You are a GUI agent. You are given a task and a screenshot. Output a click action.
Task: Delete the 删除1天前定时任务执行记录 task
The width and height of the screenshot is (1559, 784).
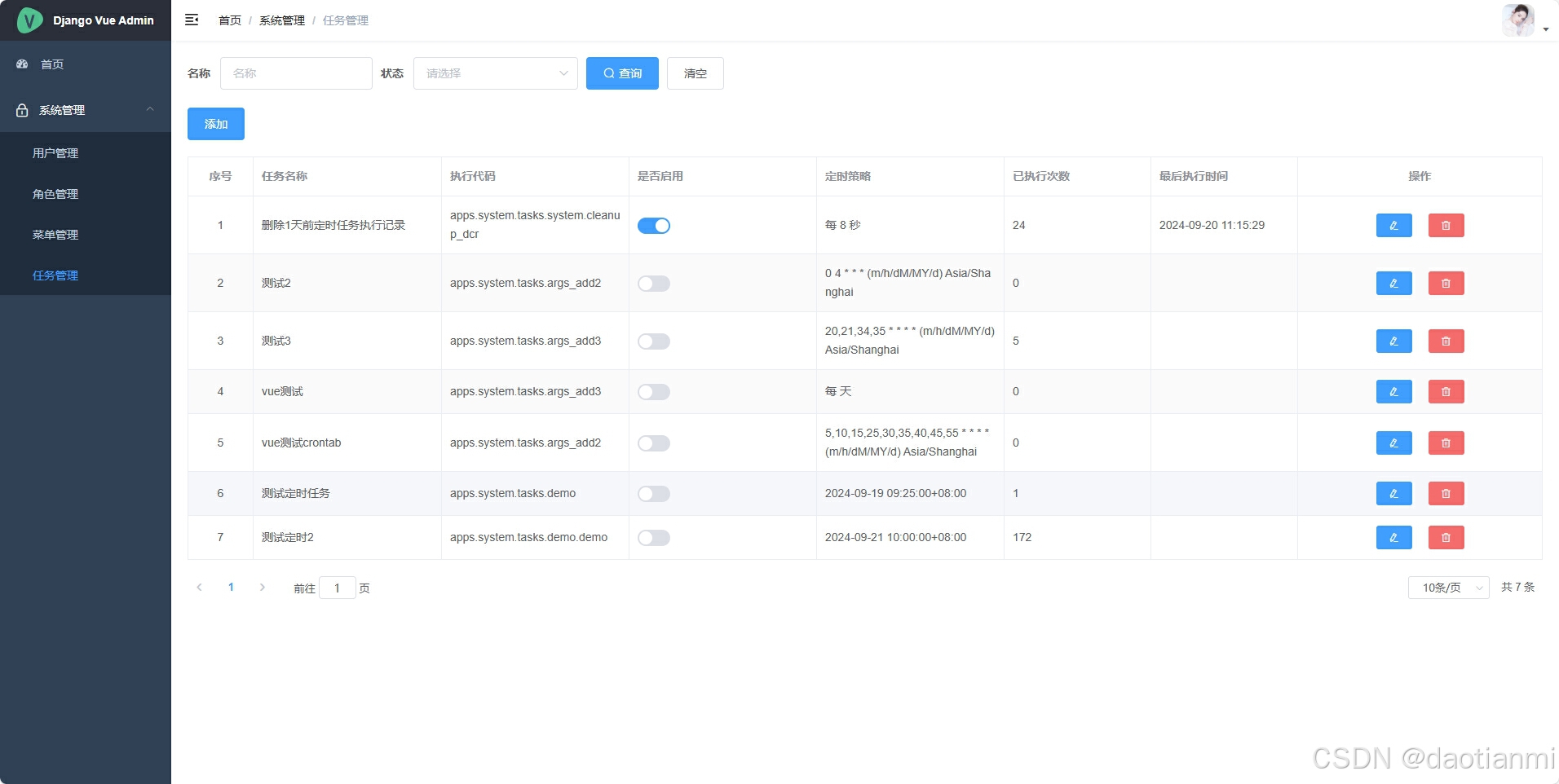(1446, 225)
